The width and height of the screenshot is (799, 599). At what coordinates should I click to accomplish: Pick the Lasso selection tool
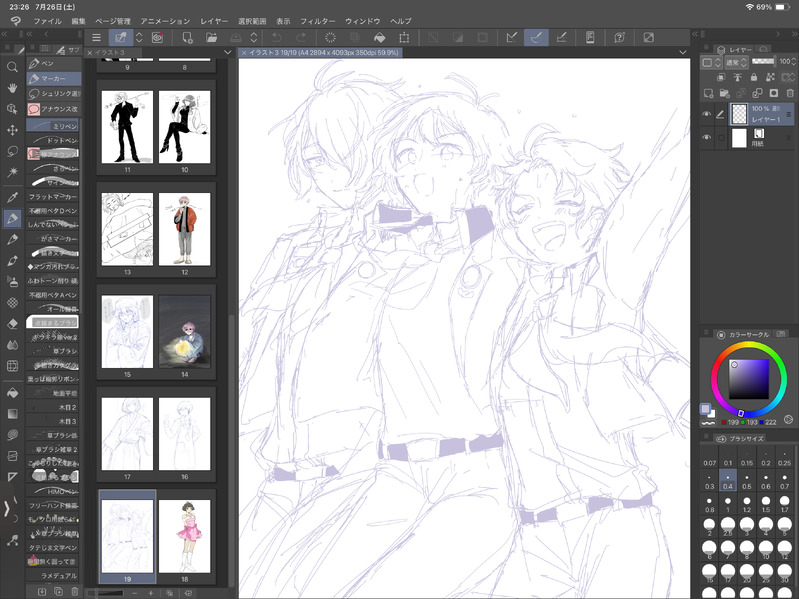pos(12,151)
